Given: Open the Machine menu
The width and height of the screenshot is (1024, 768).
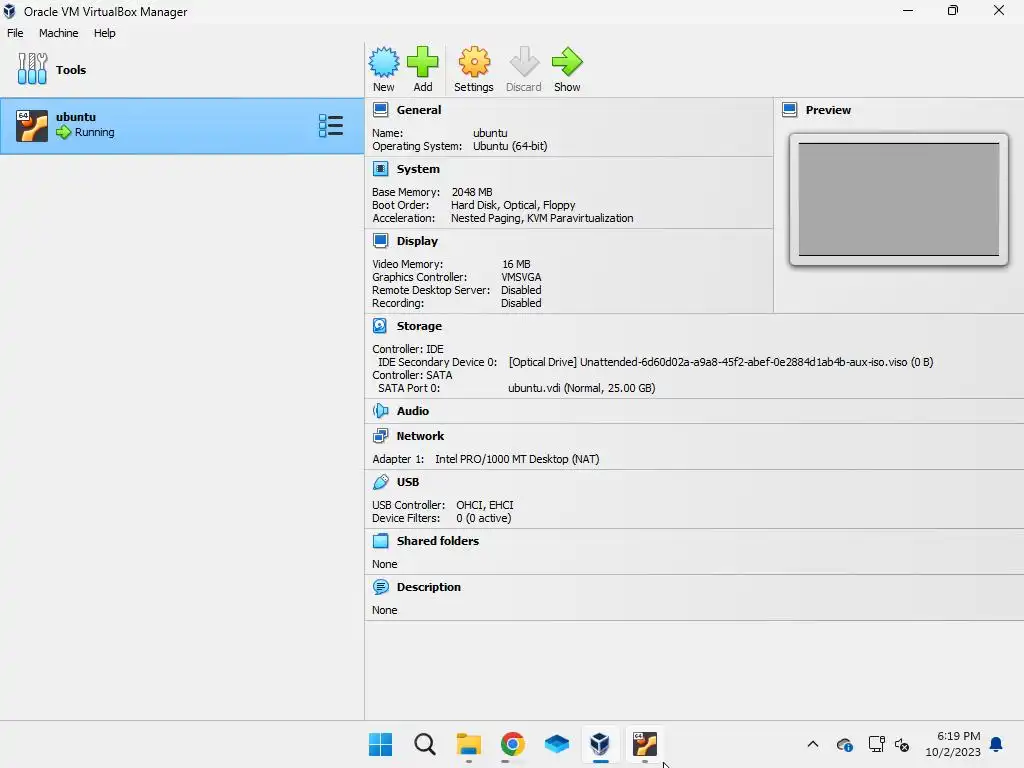Looking at the screenshot, I should coord(58,33).
